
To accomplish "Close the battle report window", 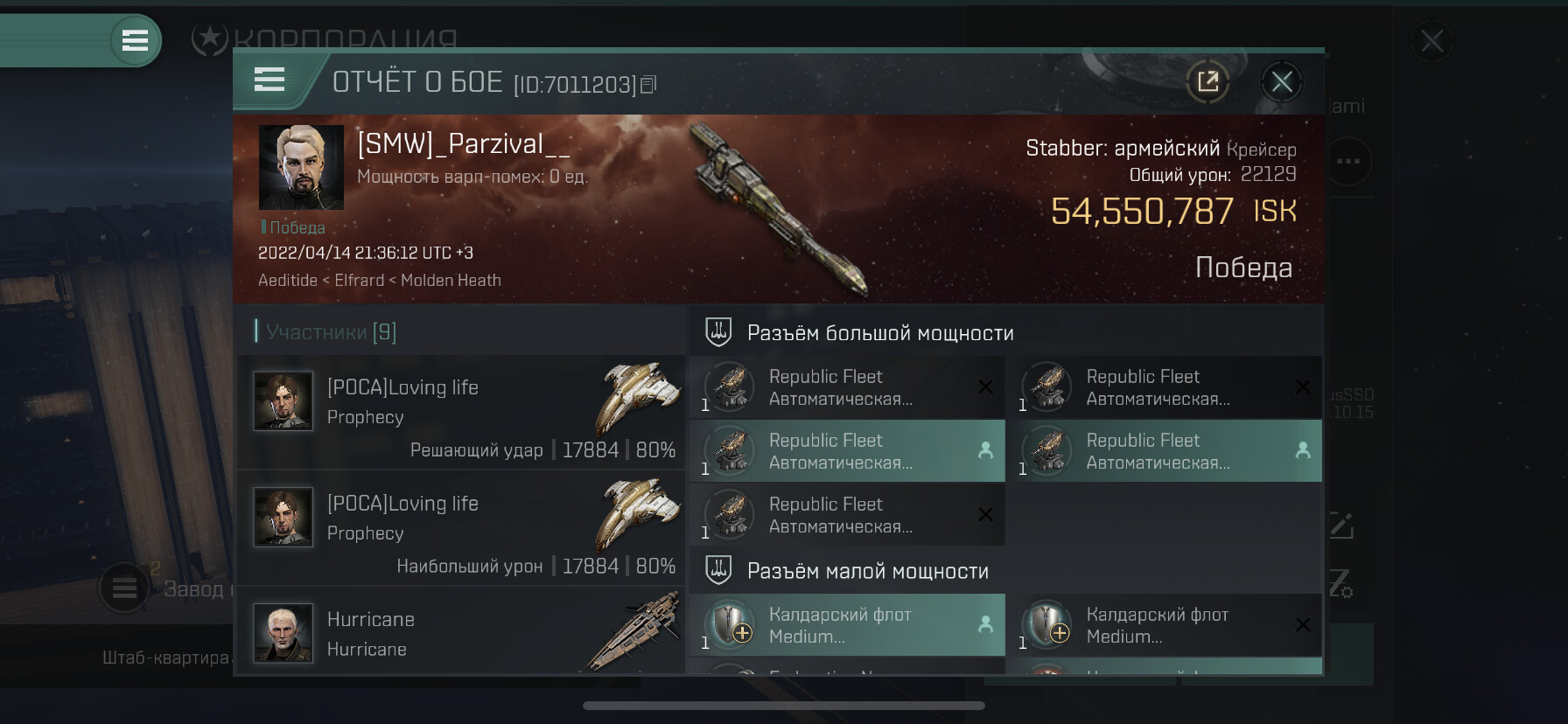I will pos(1282,82).
